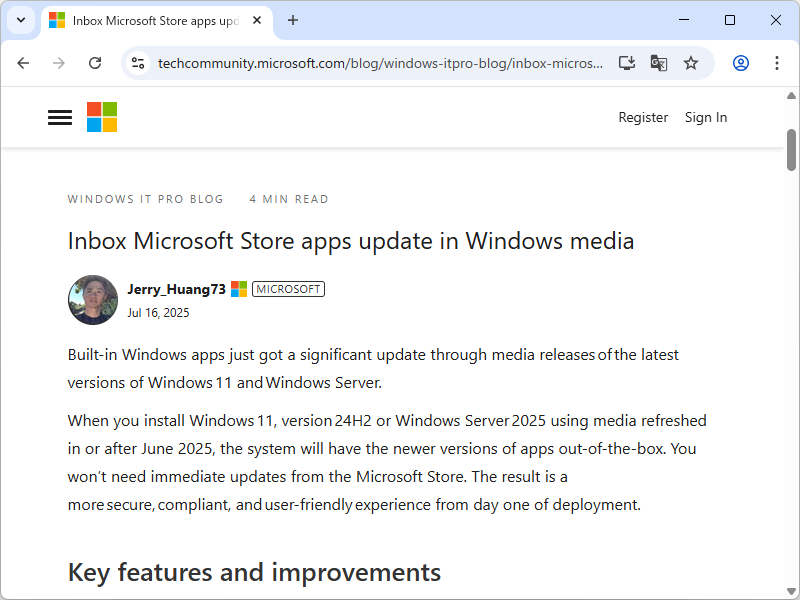
Task: Open a new tab with the plus button
Action: [293, 20]
